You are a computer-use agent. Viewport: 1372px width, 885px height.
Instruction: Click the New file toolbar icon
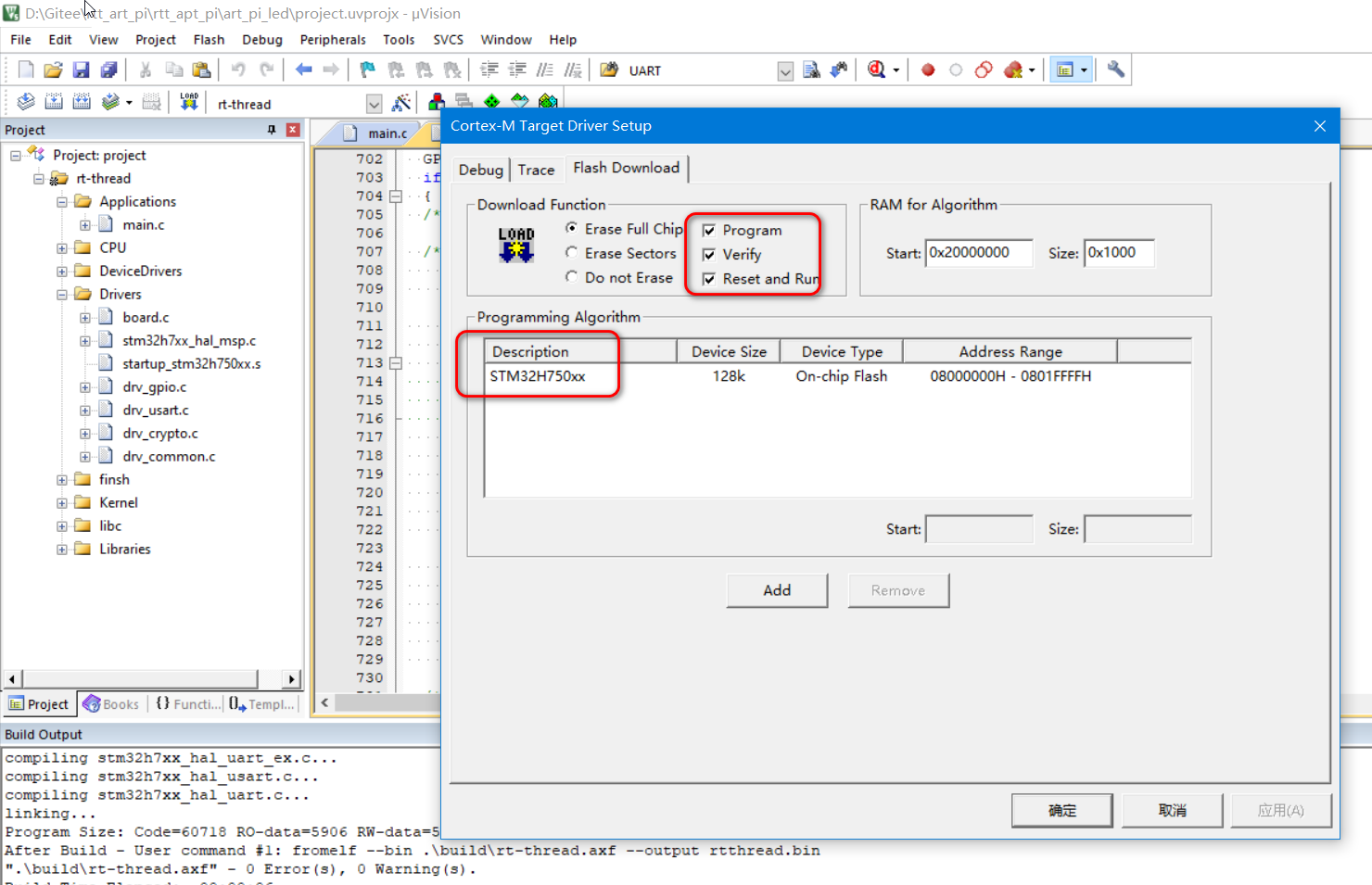26,70
